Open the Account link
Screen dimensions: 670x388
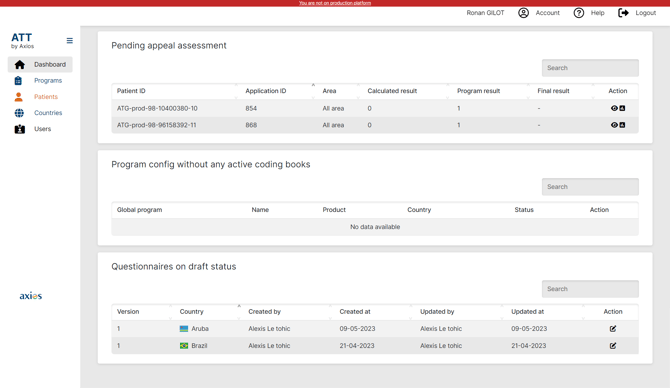point(547,13)
